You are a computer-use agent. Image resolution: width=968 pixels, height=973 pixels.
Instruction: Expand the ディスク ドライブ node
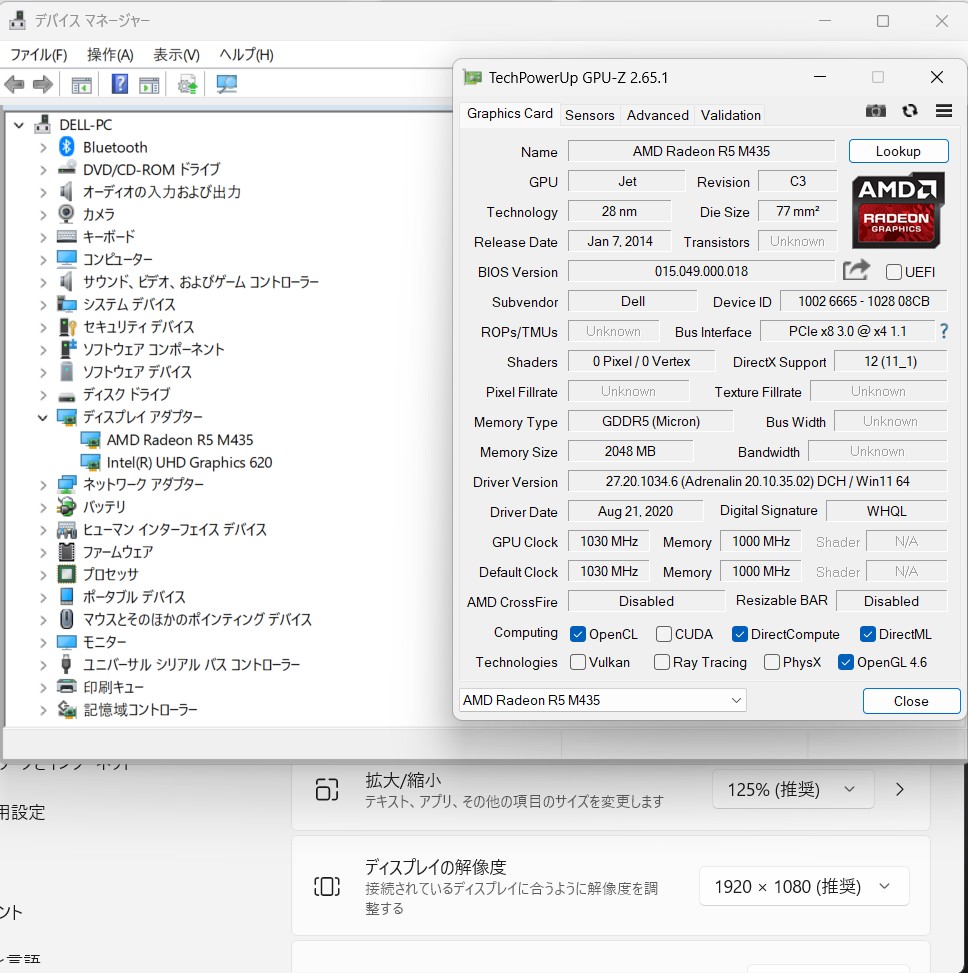tap(43, 395)
